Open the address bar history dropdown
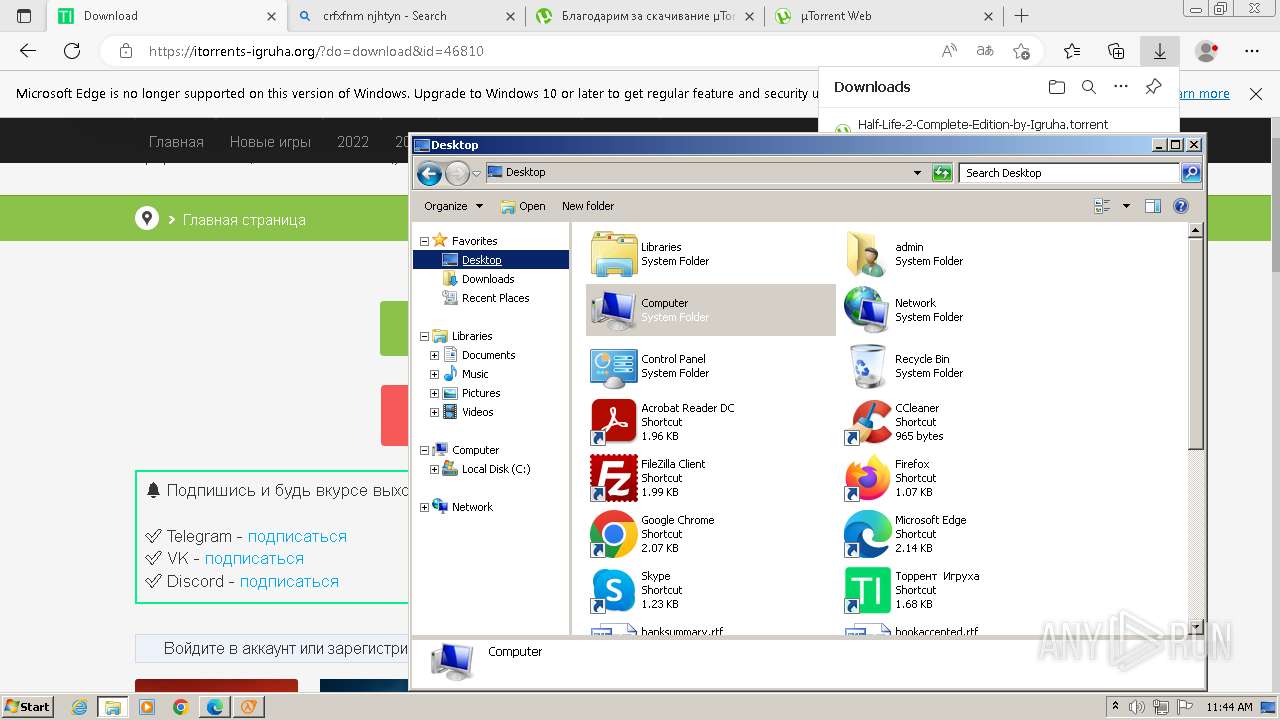The image size is (1280, 720). coord(917,173)
